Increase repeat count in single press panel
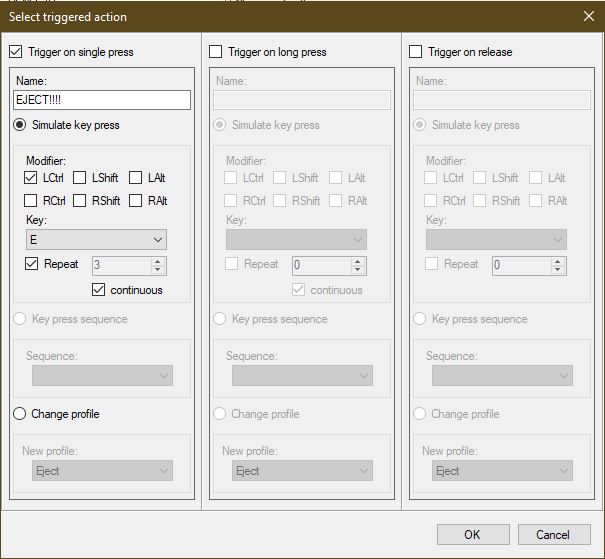The height and width of the screenshot is (559, 605). pos(157,262)
